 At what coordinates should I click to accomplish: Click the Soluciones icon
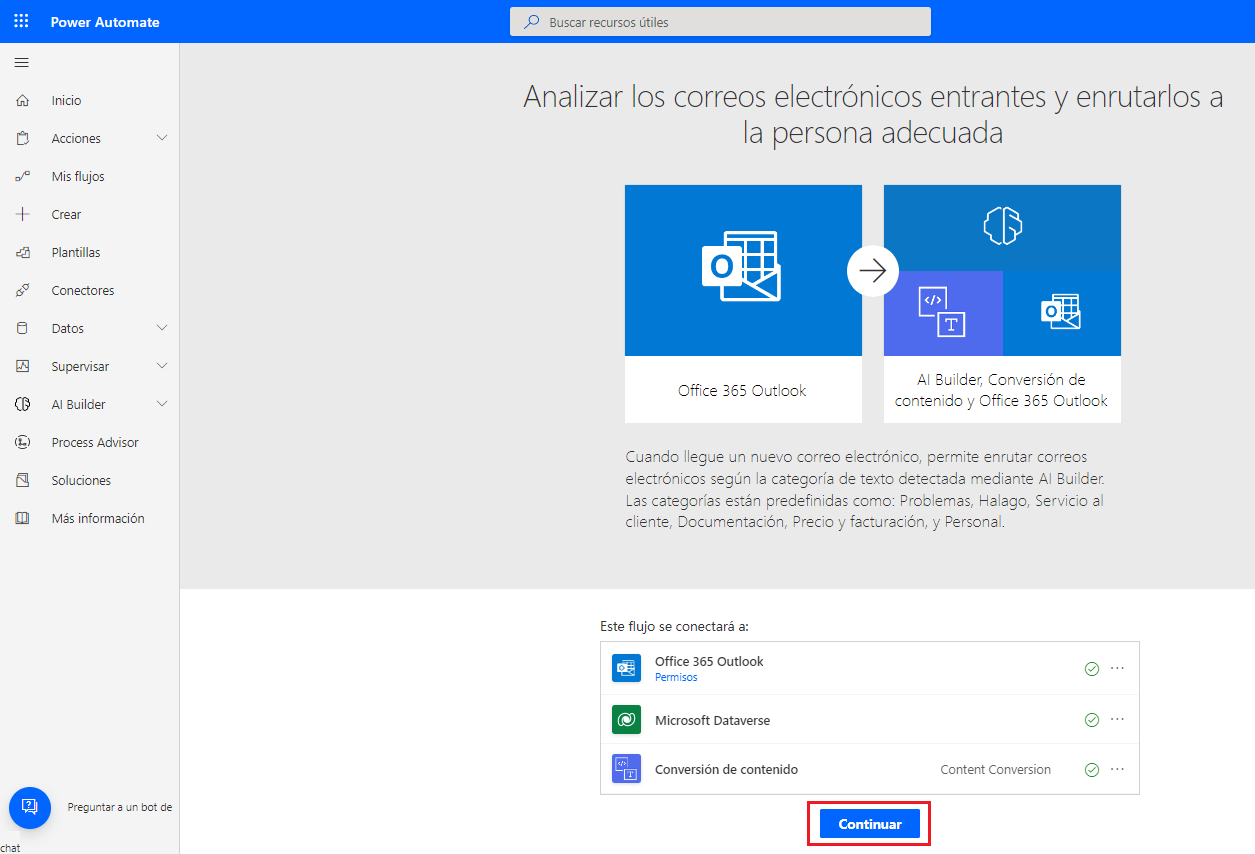22,480
